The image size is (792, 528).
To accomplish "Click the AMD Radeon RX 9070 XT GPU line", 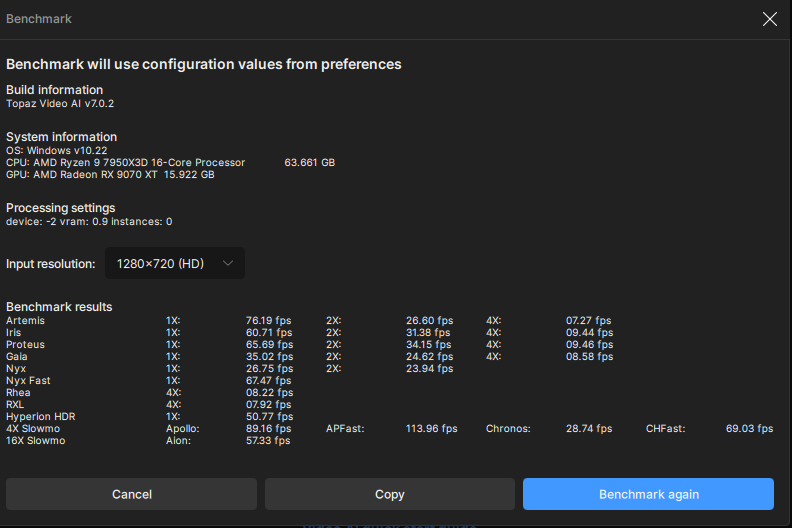I will click(x=110, y=174).
